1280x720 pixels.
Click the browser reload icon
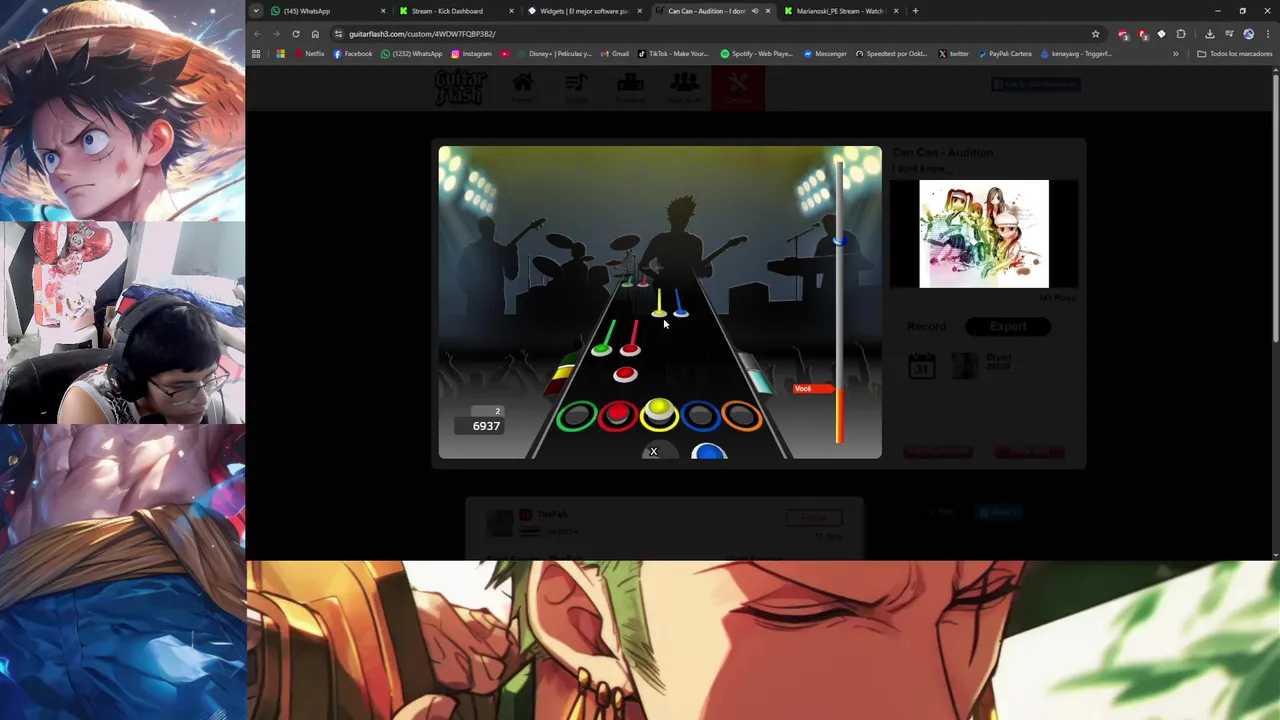click(x=296, y=34)
